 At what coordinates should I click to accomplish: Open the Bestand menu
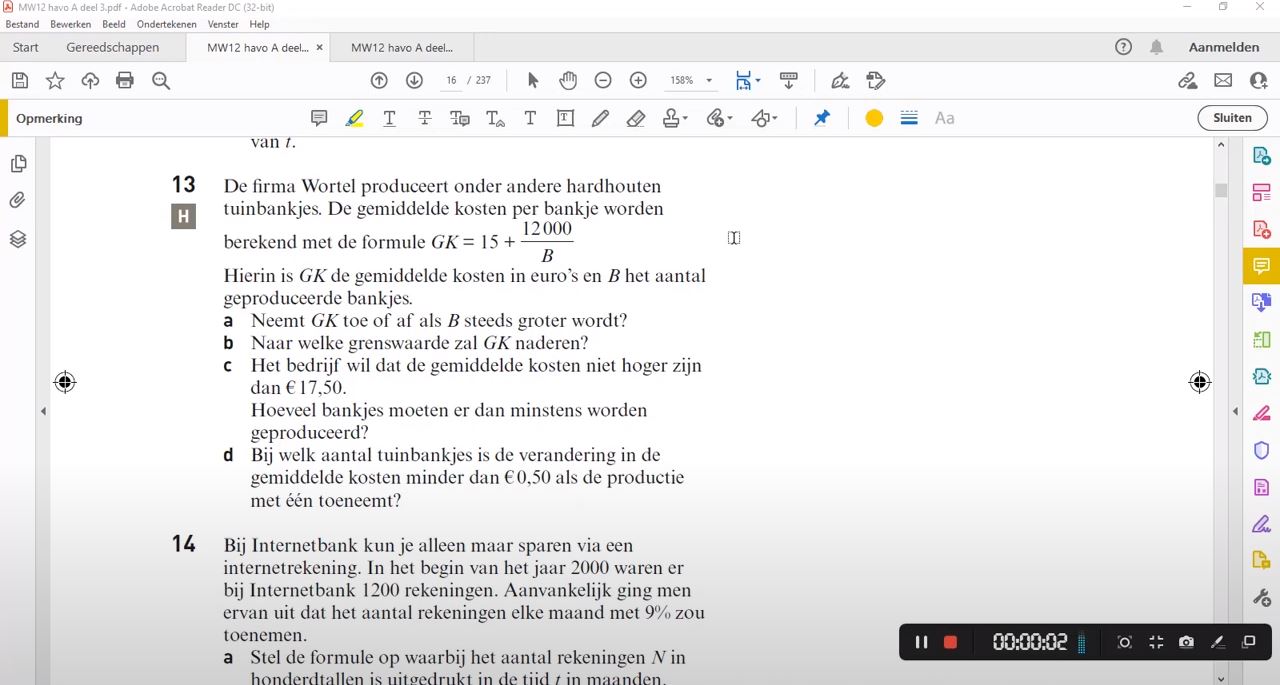point(22,24)
